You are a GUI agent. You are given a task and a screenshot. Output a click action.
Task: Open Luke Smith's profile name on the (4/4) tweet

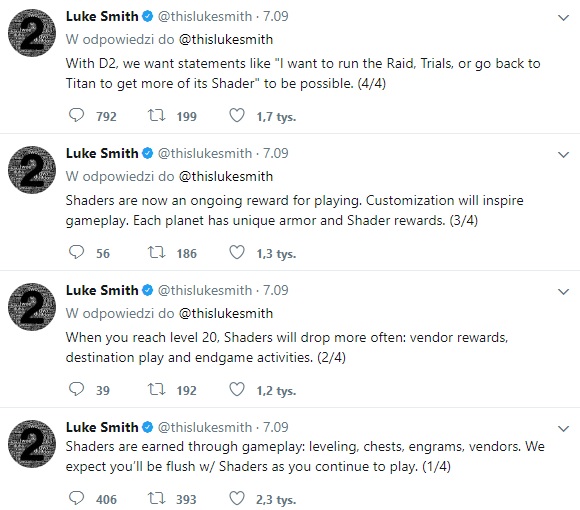coord(102,16)
